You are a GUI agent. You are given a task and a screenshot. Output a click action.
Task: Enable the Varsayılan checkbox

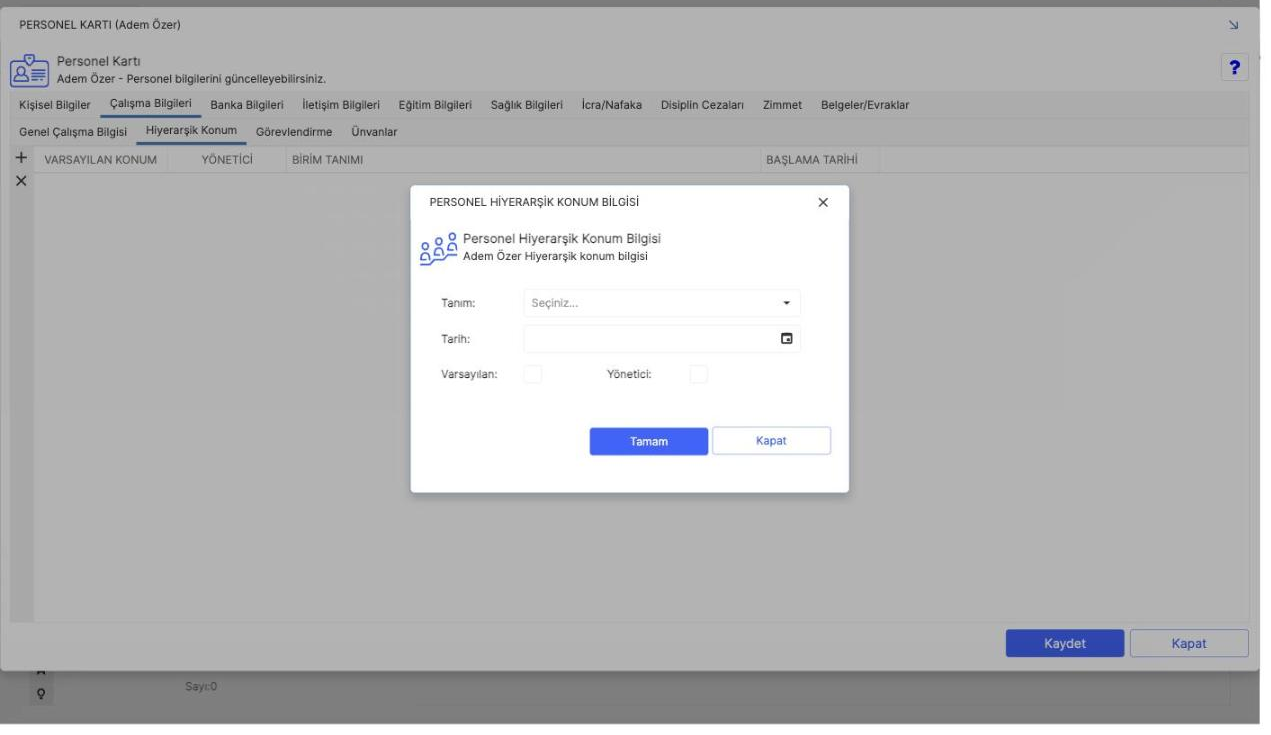point(533,374)
